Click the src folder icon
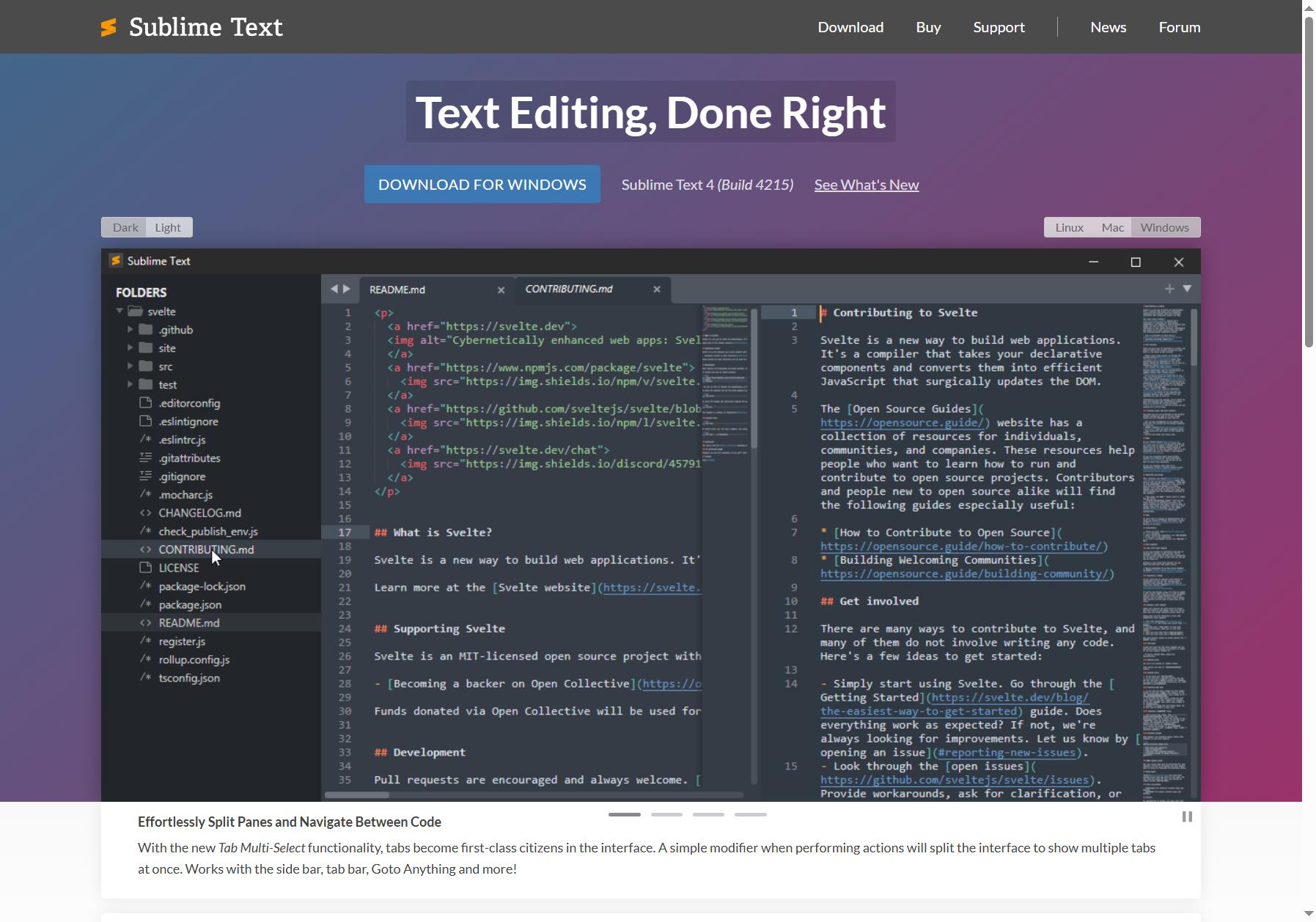 click(x=146, y=366)
